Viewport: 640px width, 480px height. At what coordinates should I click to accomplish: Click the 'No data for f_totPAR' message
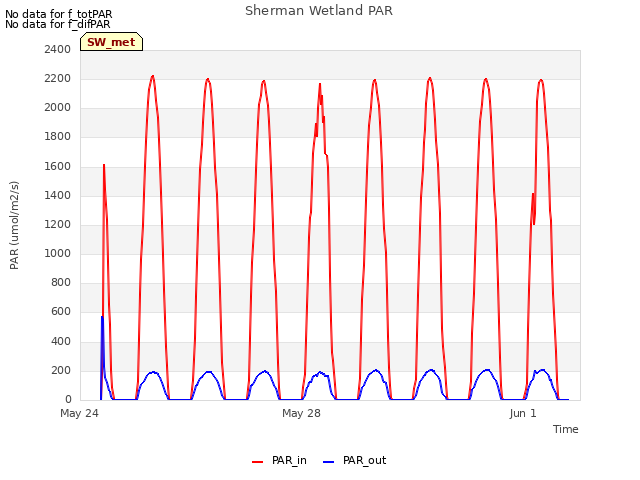tap(58, 14)
